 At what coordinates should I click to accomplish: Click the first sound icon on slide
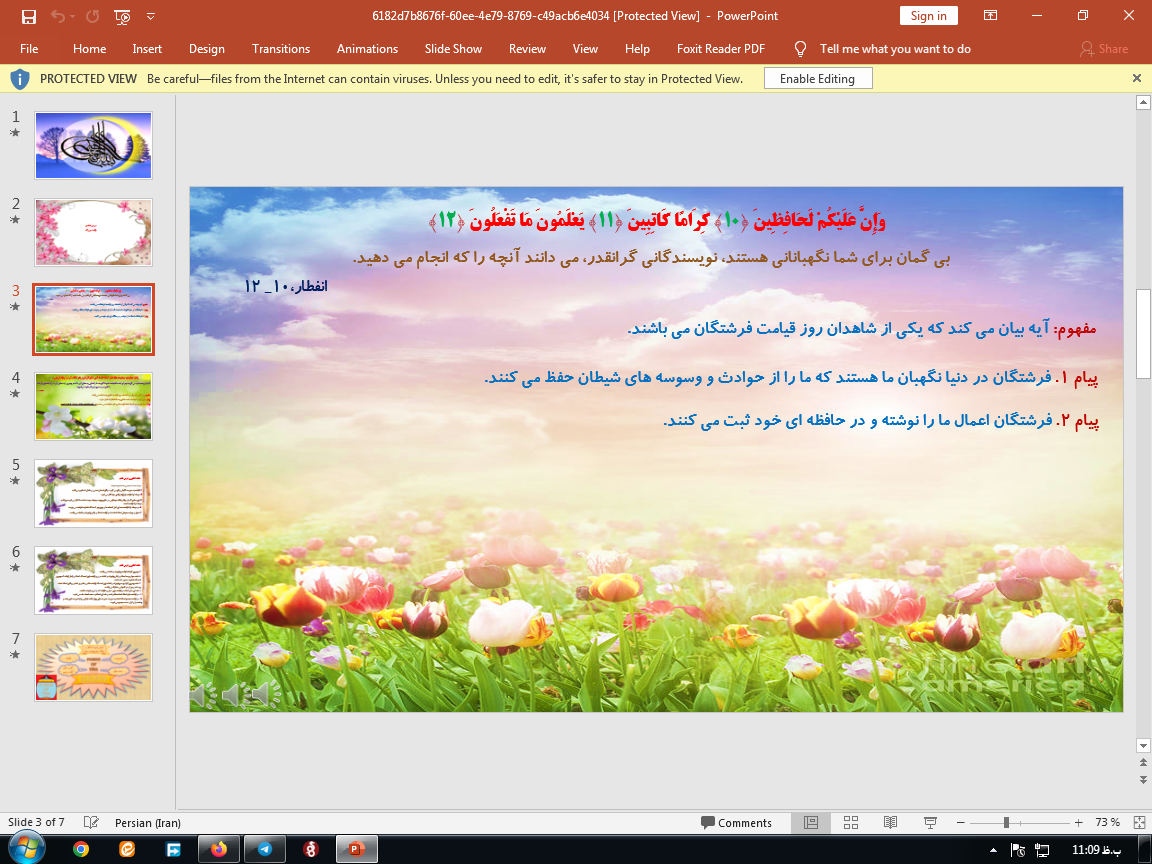[203, 694]
